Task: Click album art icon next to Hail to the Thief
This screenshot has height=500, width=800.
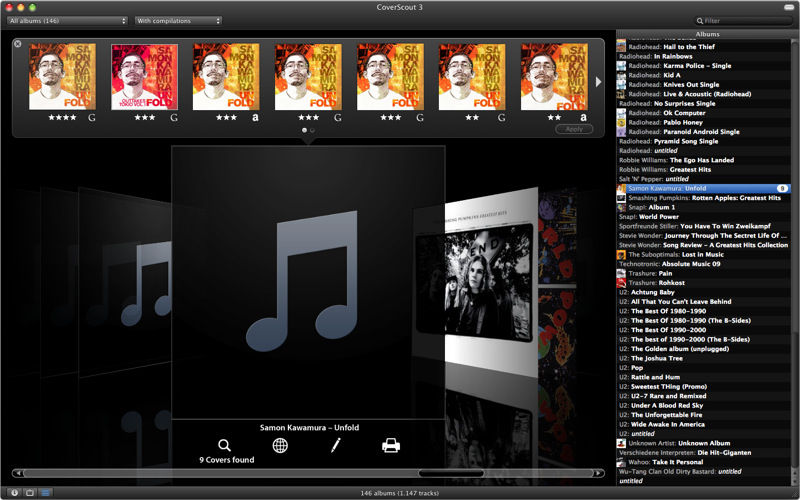Action: click(621, 47)
